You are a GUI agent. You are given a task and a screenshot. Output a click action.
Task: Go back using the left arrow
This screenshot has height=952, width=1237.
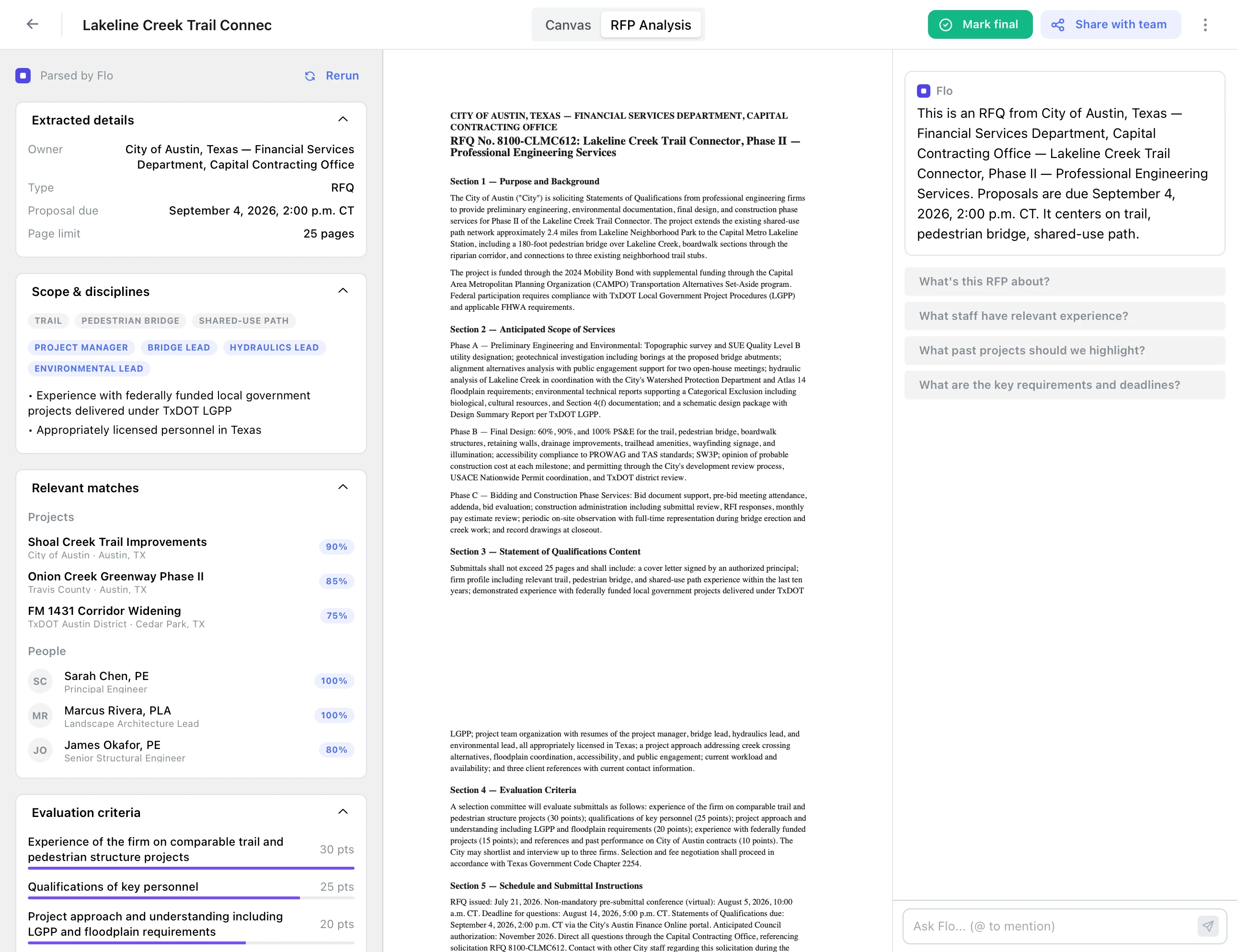[33, 24]
